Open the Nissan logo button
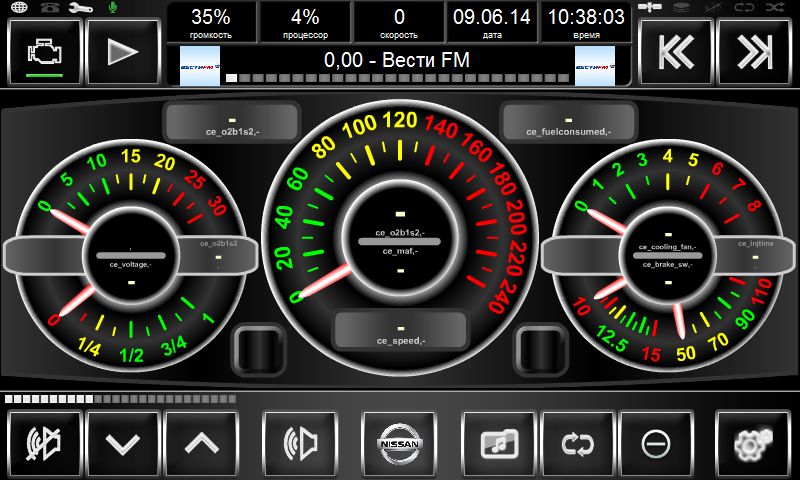Viewport: 800px width, 480px height. pos(399,444)
